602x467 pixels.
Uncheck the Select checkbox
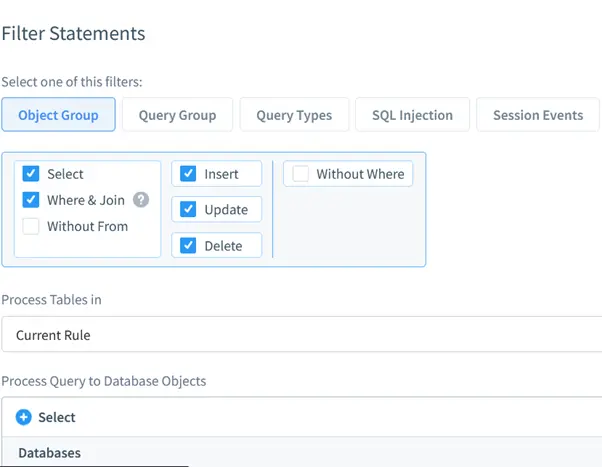31,174
